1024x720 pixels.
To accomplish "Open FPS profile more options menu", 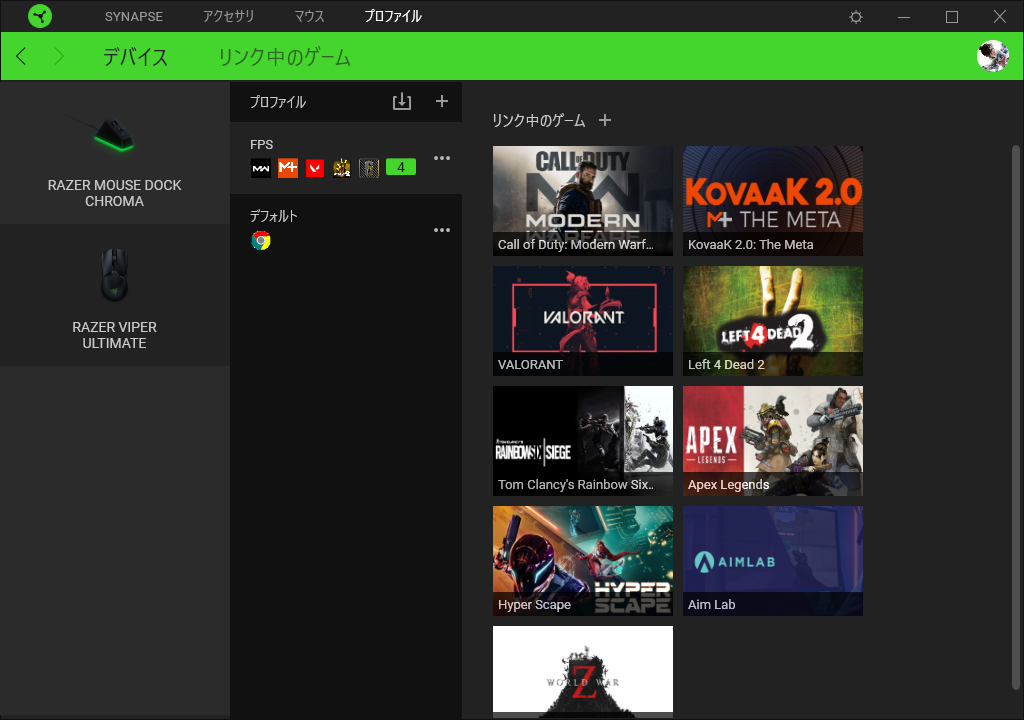I will (x=442, y=158).
